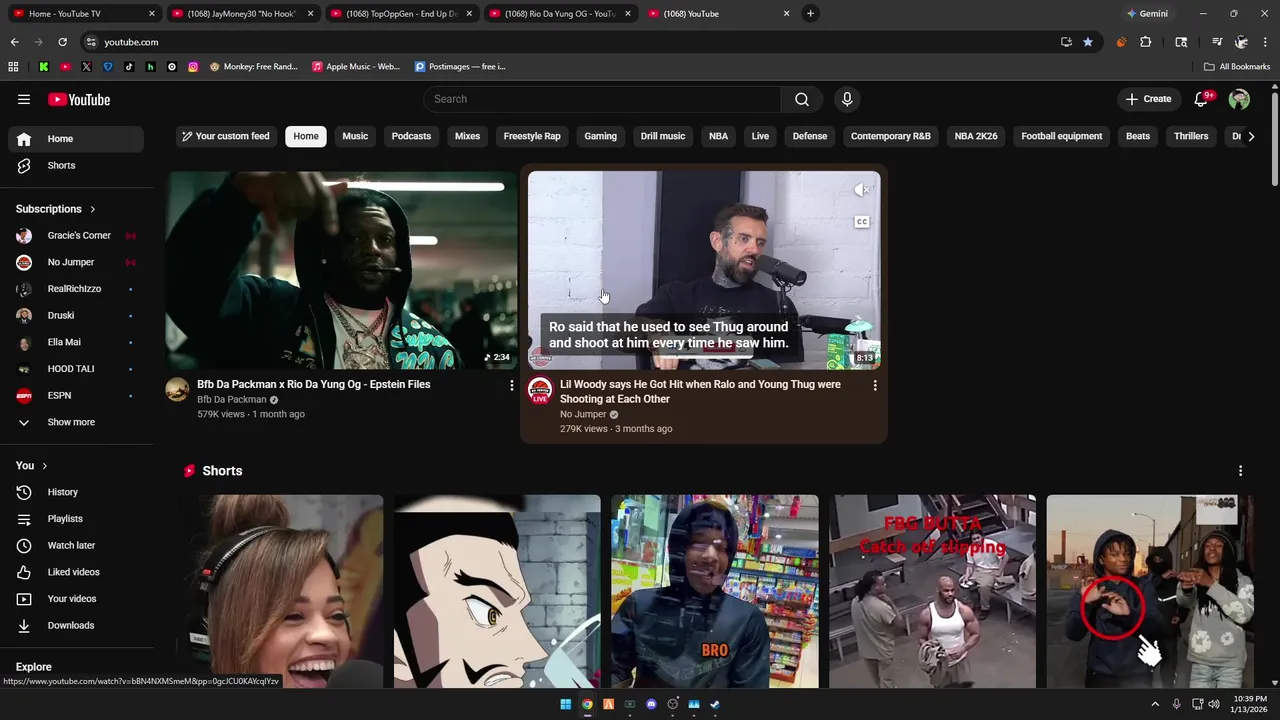Image resolution: width=1280 pixels, height=720 pixels.
Task: Toggle closed captions on preview video
Action: tap(861, 222)
